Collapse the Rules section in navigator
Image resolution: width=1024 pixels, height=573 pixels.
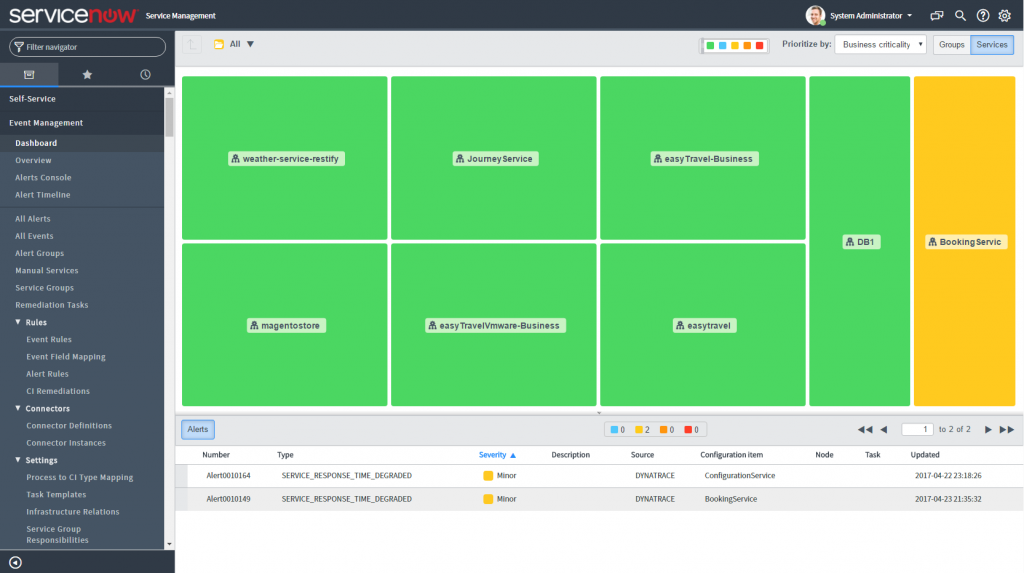click(17, 322)
